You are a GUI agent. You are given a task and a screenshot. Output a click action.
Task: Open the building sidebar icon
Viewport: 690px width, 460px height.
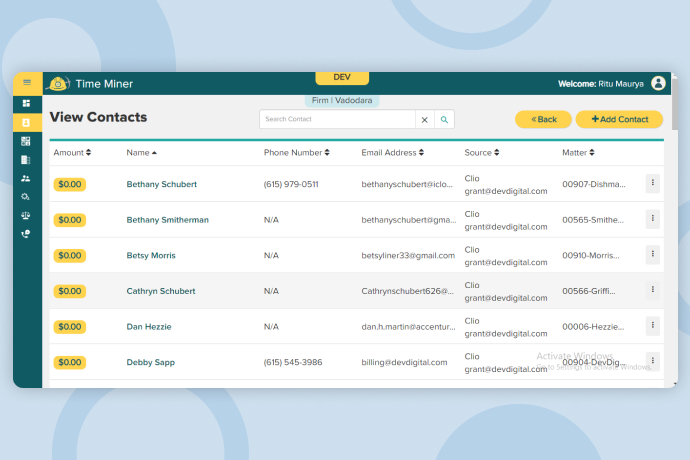click(26, 160)
